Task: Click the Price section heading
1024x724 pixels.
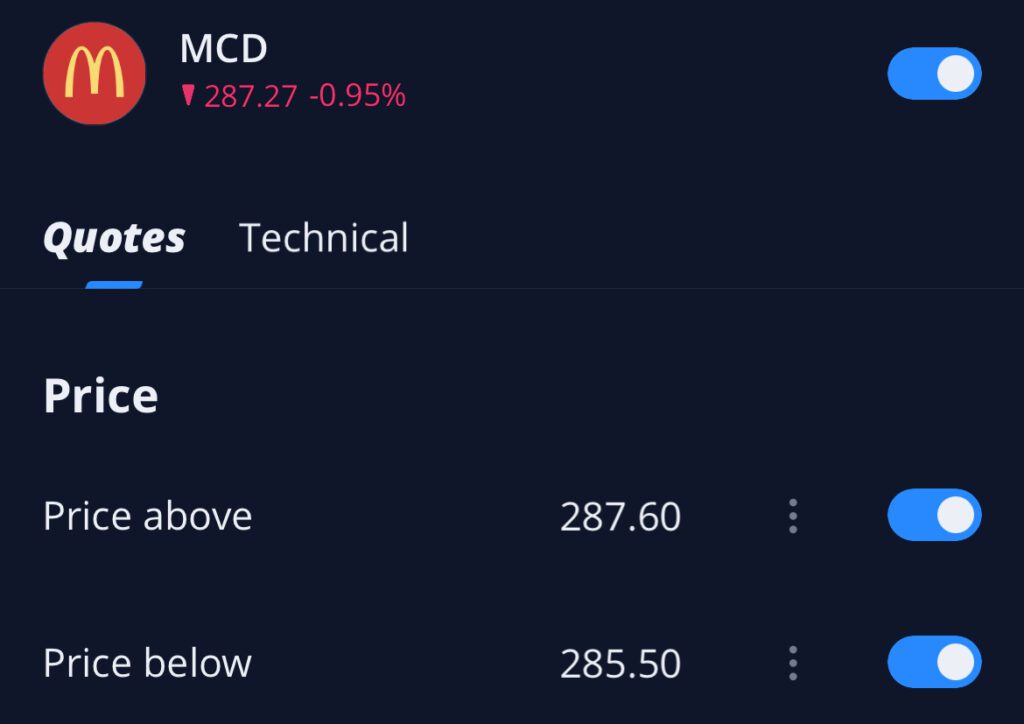Action: pyautogui.click(x=100, y=397)
